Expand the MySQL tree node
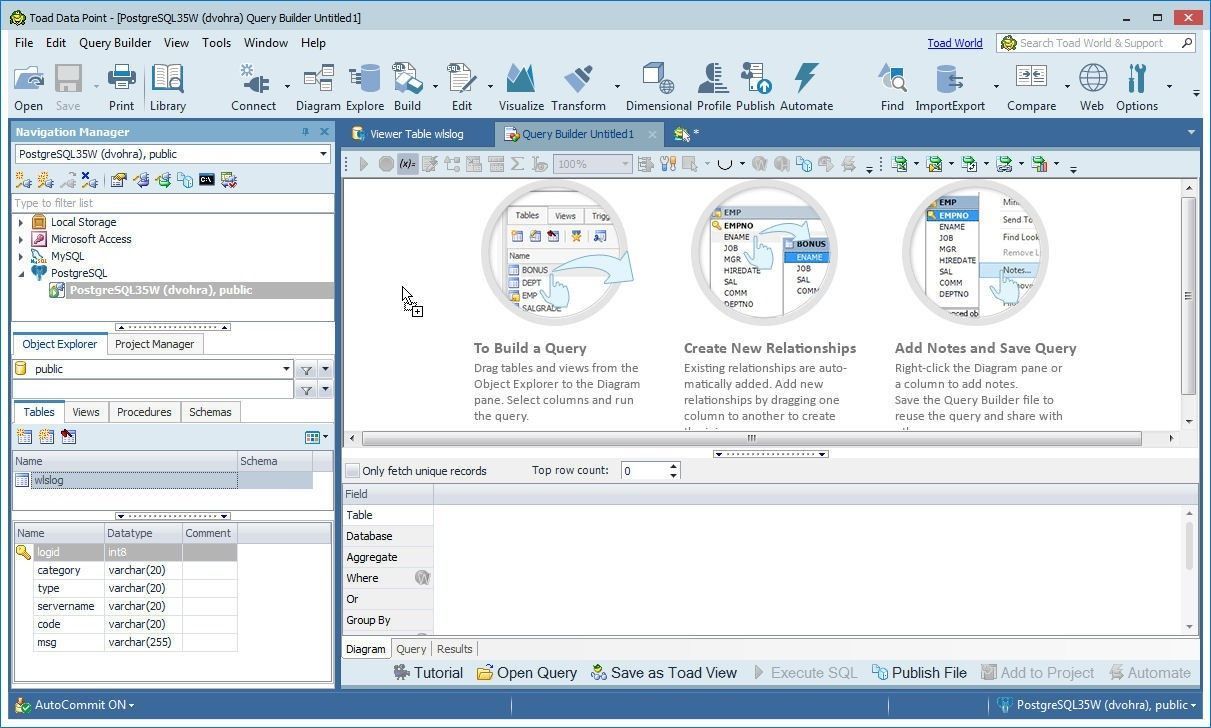 click(21, 256)
